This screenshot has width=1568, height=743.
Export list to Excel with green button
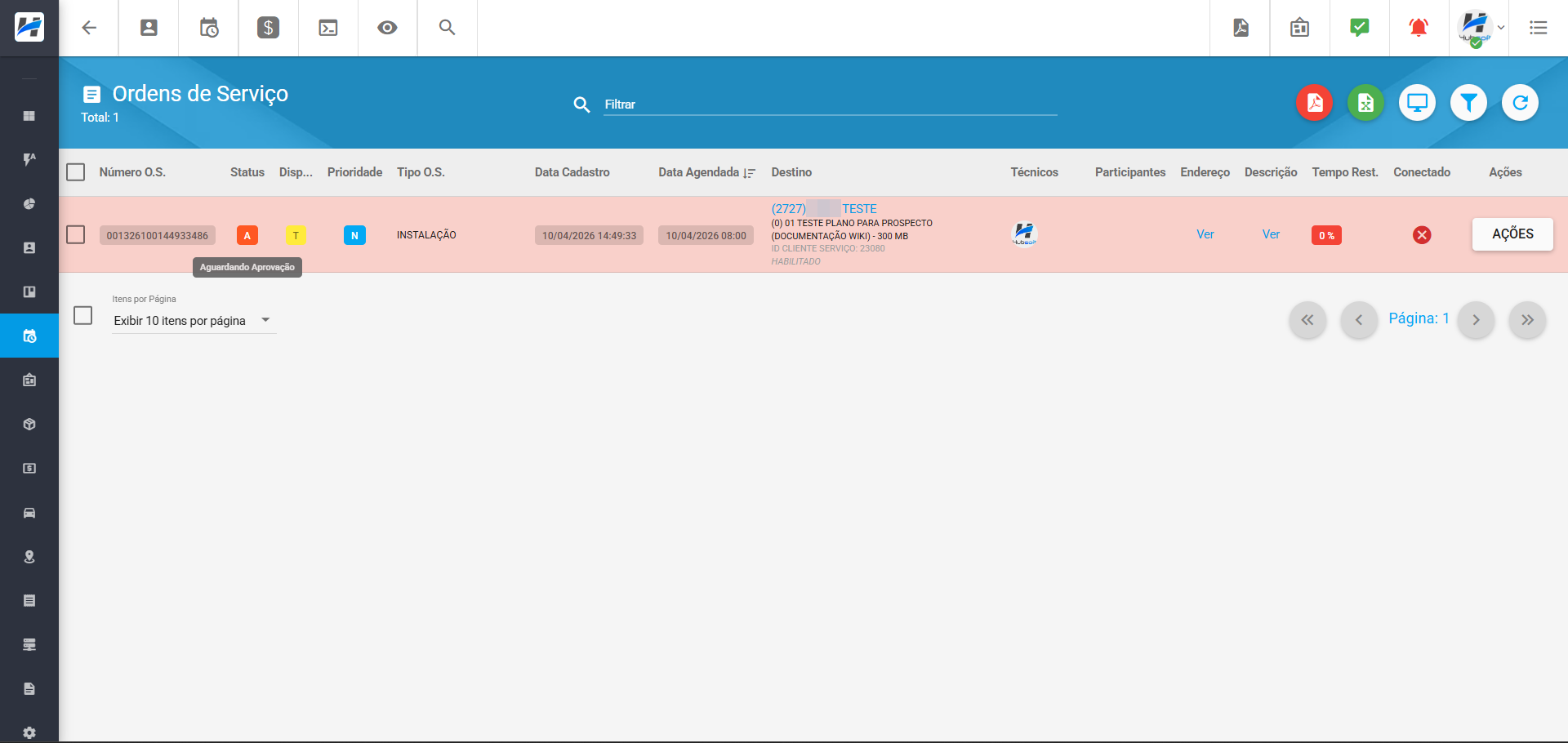pos(1365,104)
